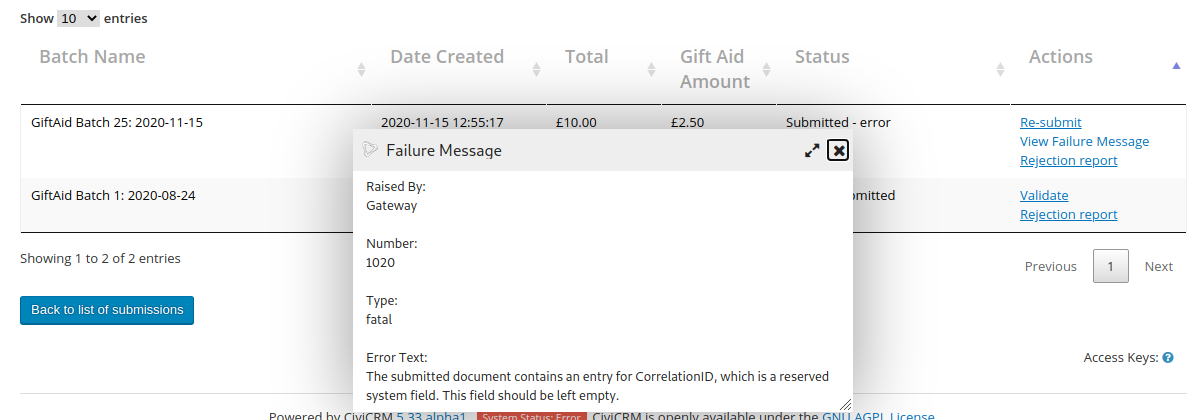Select page 1 in pagination
The image size is (1201, 420).
pos(1111,267)
